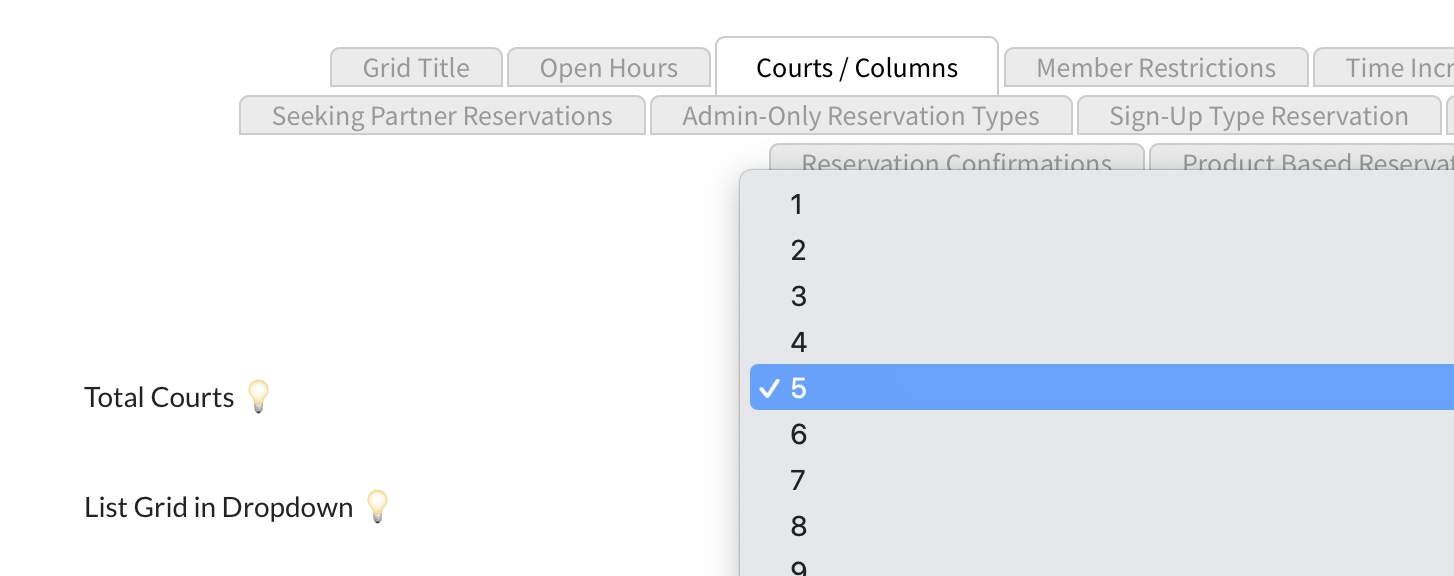Select option 2 from the courts list

click(x=797, y=251)
